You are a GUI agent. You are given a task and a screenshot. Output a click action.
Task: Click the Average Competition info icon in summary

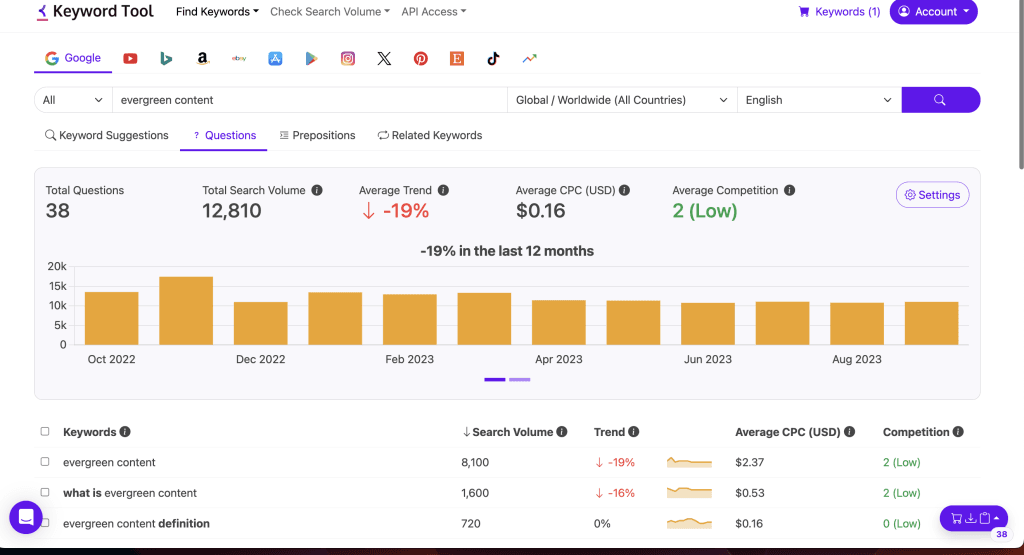789,190
